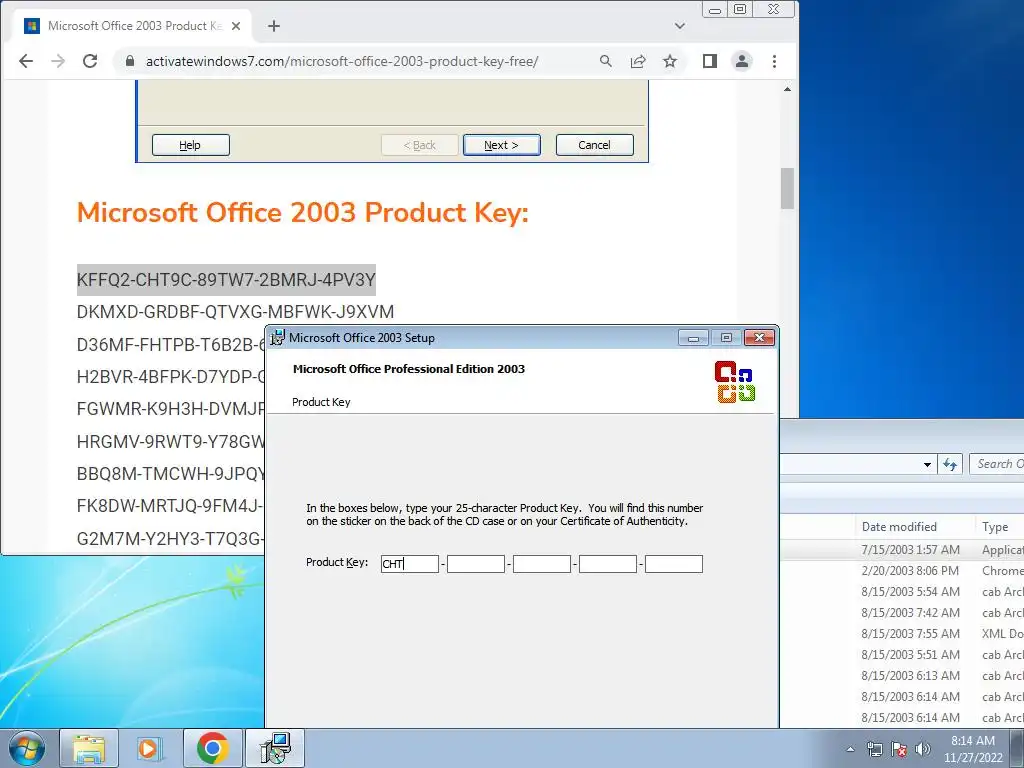
Task: Click Chrome's forward arrow
Action: tap(58, 61)
